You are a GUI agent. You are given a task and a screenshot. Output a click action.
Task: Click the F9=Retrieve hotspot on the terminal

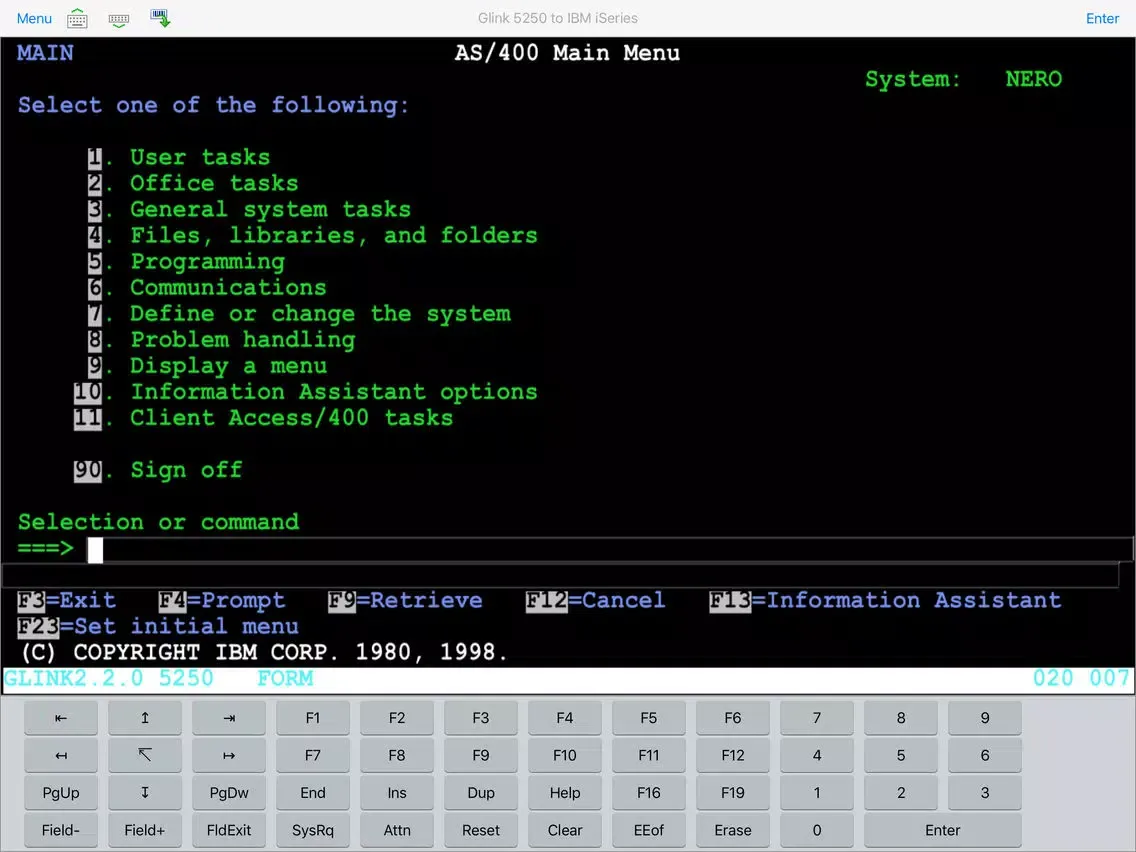pos(405,601)
